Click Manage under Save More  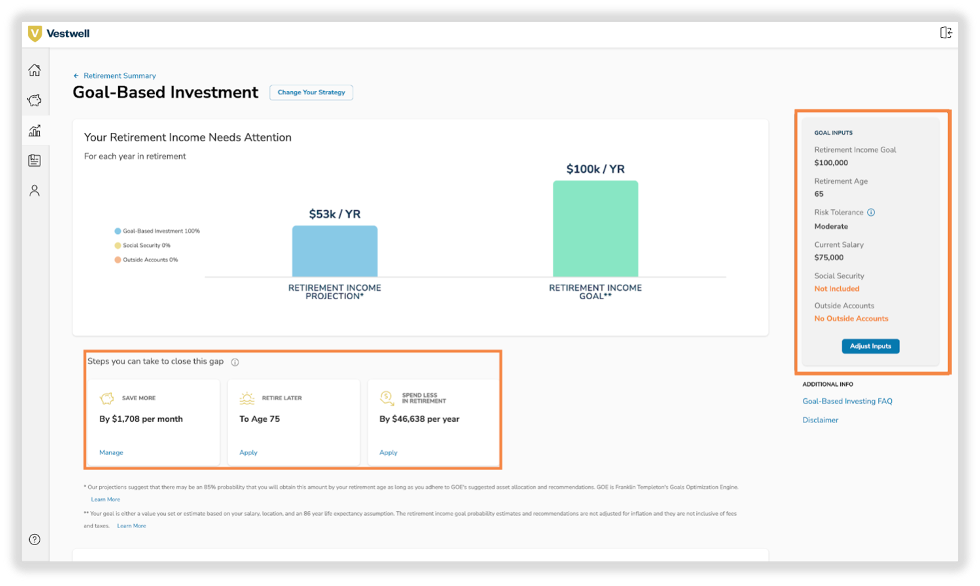tap(110, 452)
